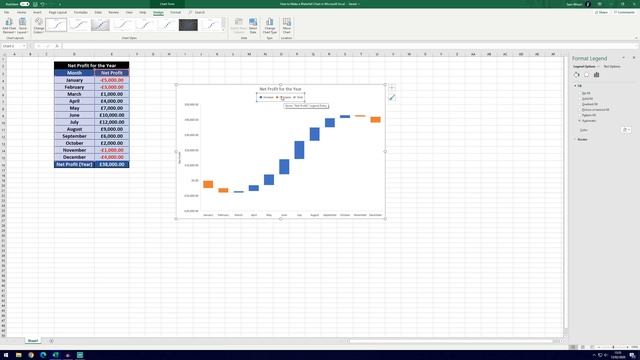Switch to the Design tab

tap(158, 13)
